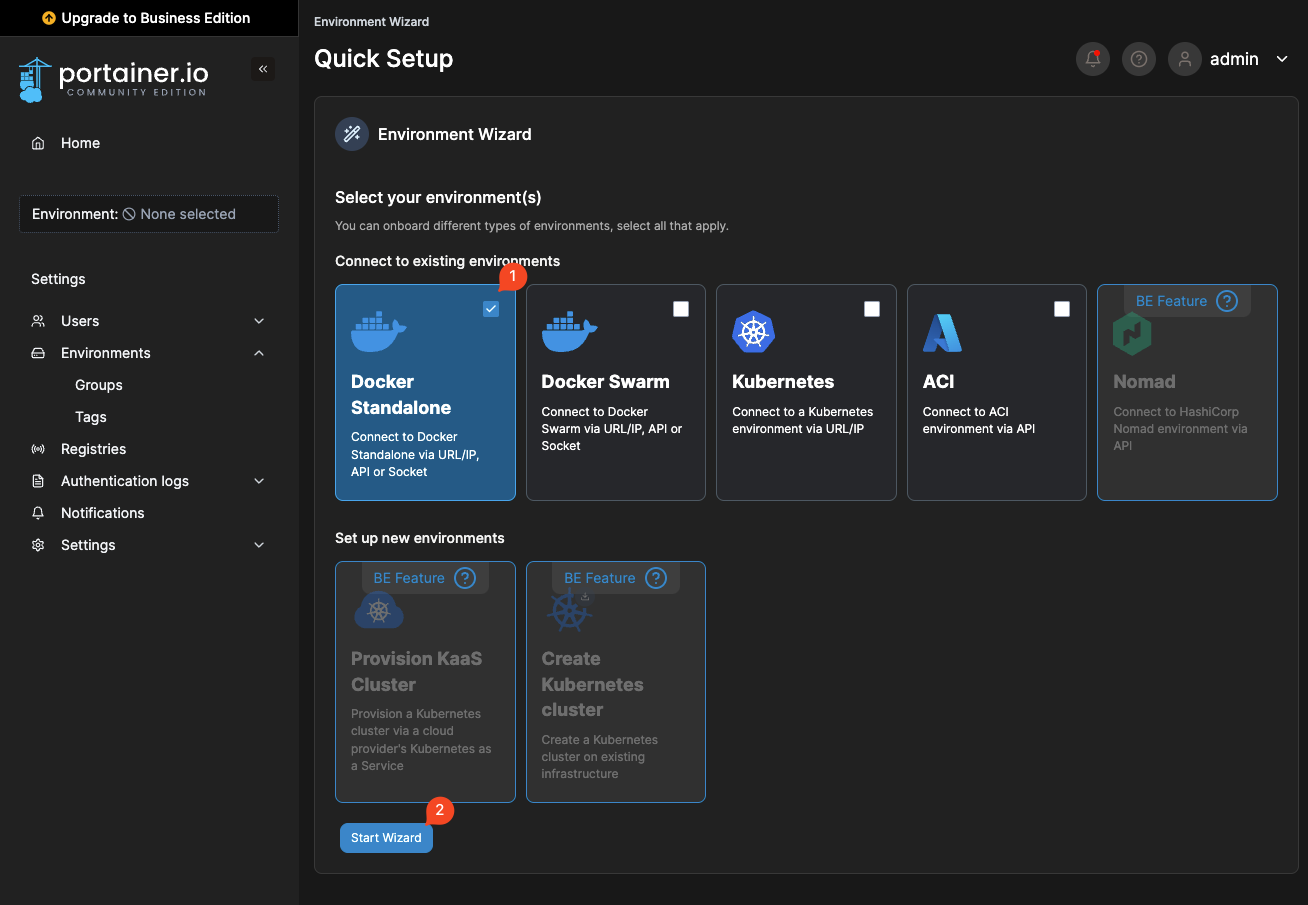
Task: Click the Docker Standalone whale icon
Action: tap(378, 331)
